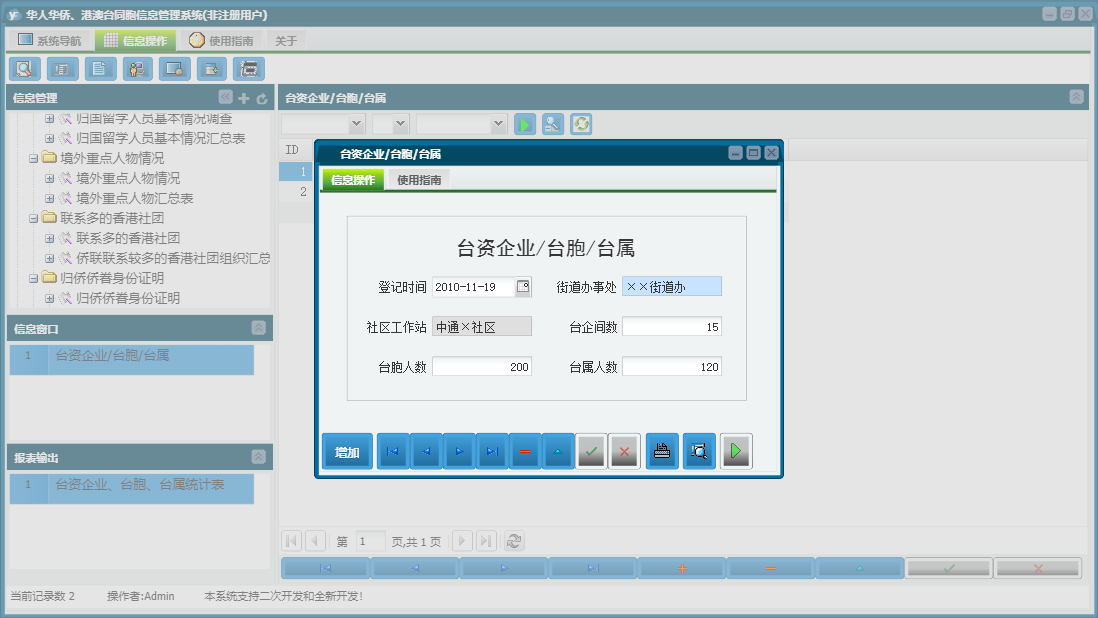Collapse the 境外重点人物情况 folder node
Image resolution: width=1098 pixels, height=618 pixels.
tap(33, 158)
